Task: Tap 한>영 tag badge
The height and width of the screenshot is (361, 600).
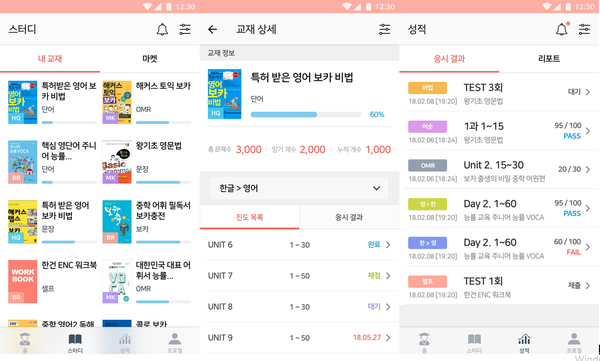Action: (x=427, y=243)
